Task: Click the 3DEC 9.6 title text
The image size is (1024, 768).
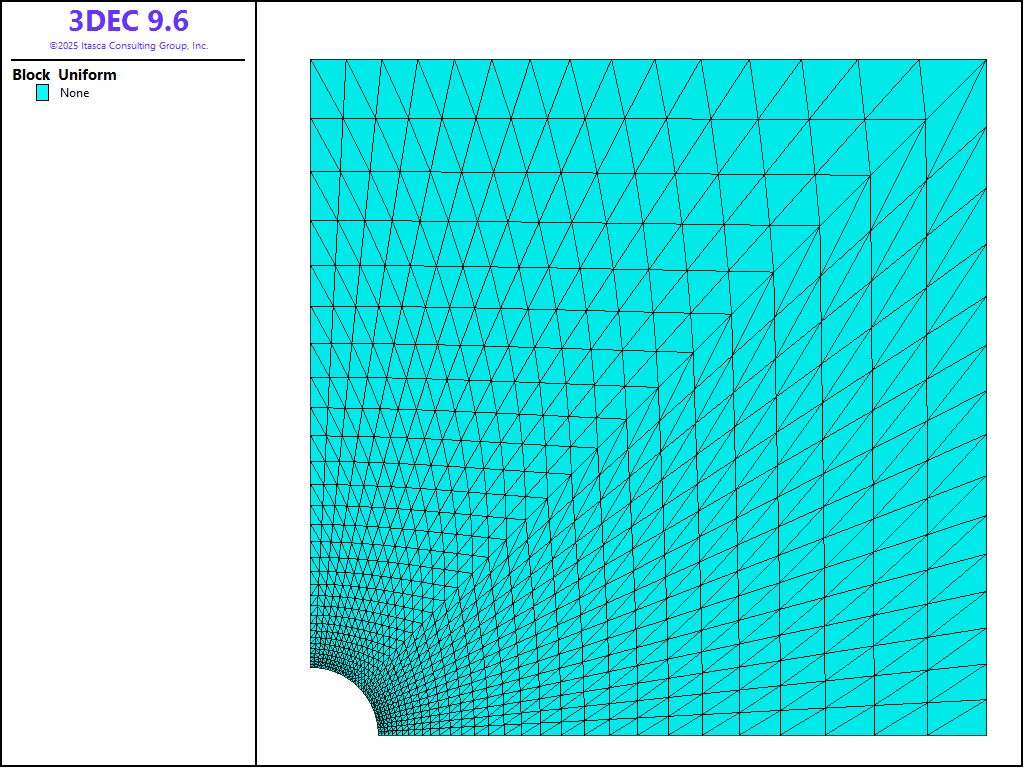Action: click(x=128, y=21)
